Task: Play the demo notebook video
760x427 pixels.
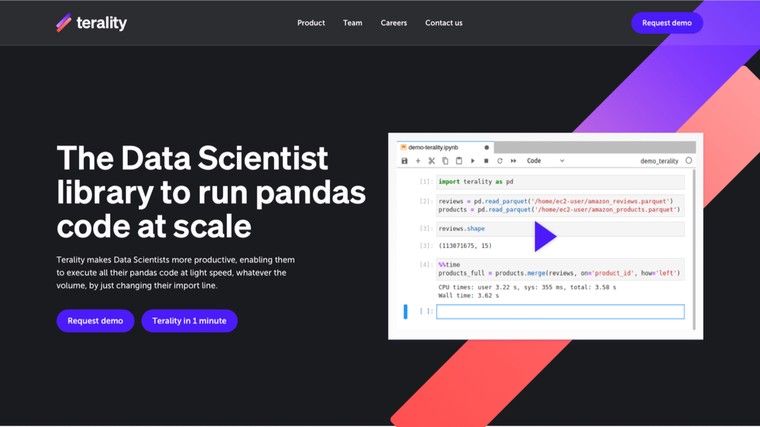Action: click(x=545, y=237)
